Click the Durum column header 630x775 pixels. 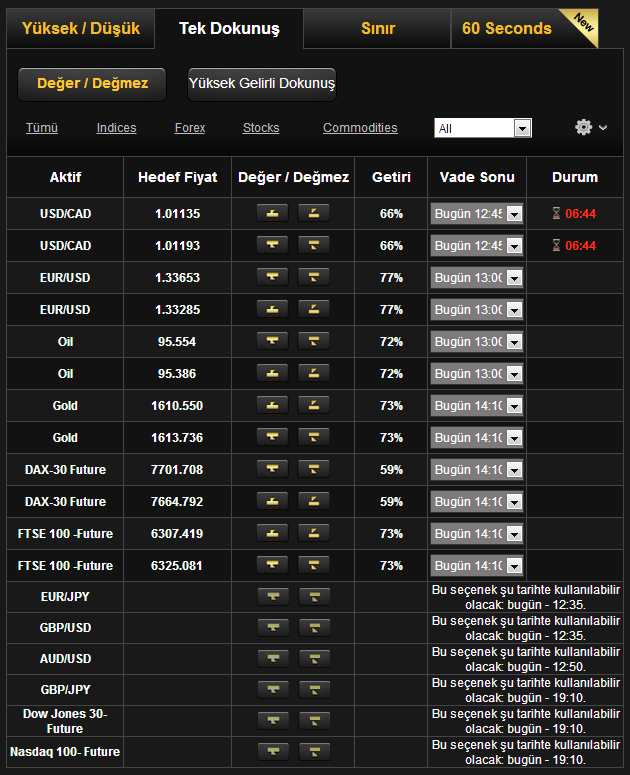click(x=575, y=177)
